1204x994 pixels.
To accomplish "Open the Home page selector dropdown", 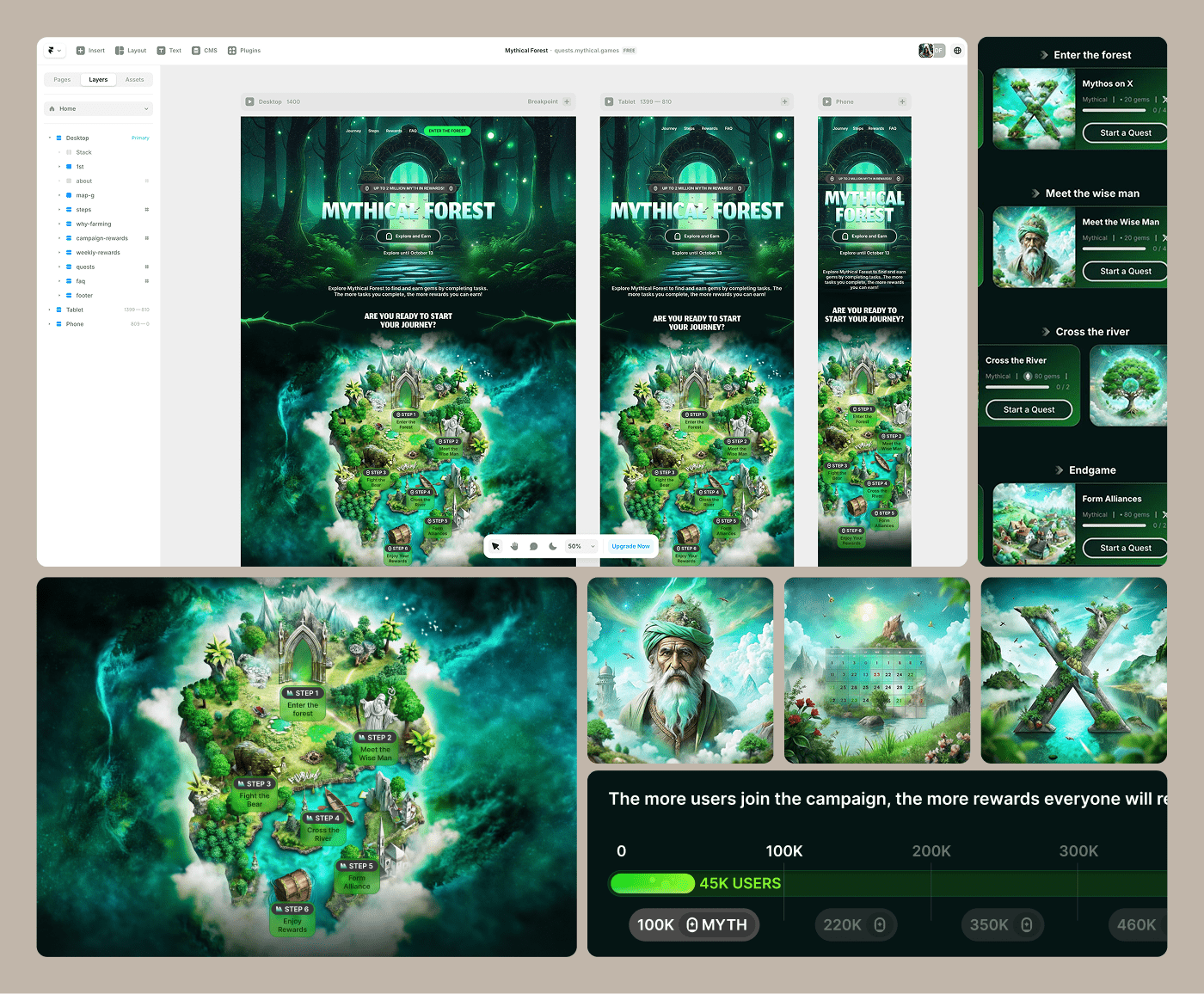I will [99, 109].
